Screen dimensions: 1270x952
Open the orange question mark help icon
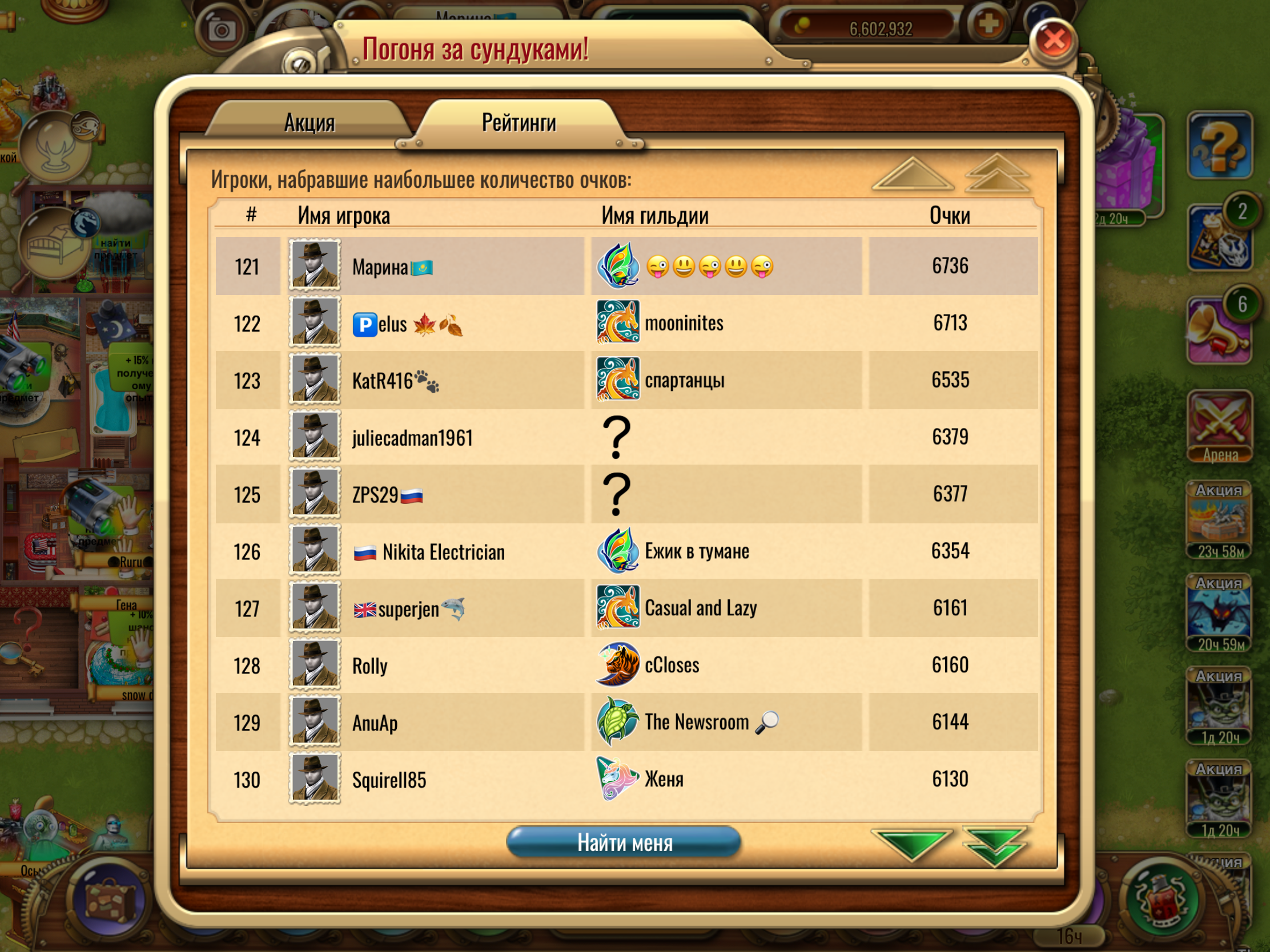(x=1220, y=145)
